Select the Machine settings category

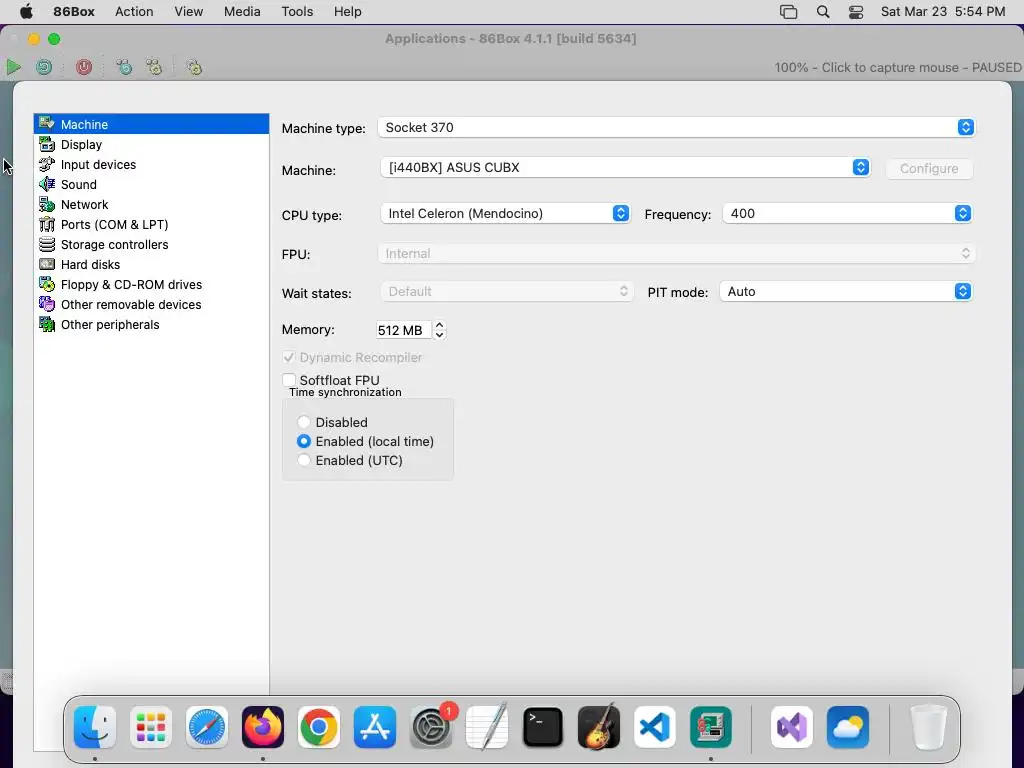(152, 124)
